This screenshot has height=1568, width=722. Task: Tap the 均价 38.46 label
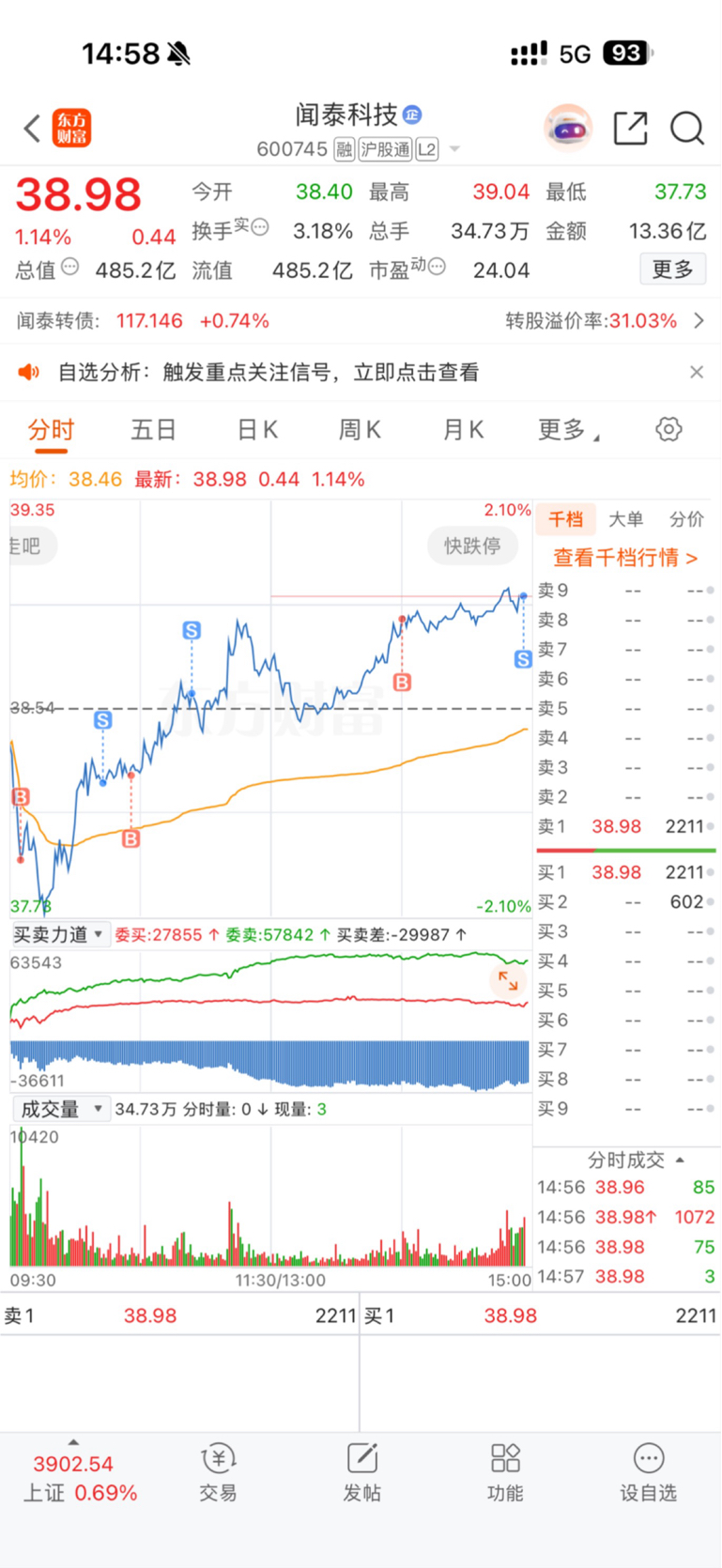tap(66, 480)
